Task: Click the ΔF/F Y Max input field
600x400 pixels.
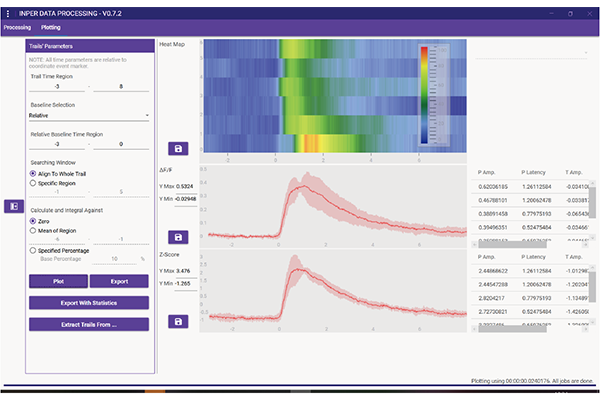Action: pyautogui.click(x=184, y=186)
